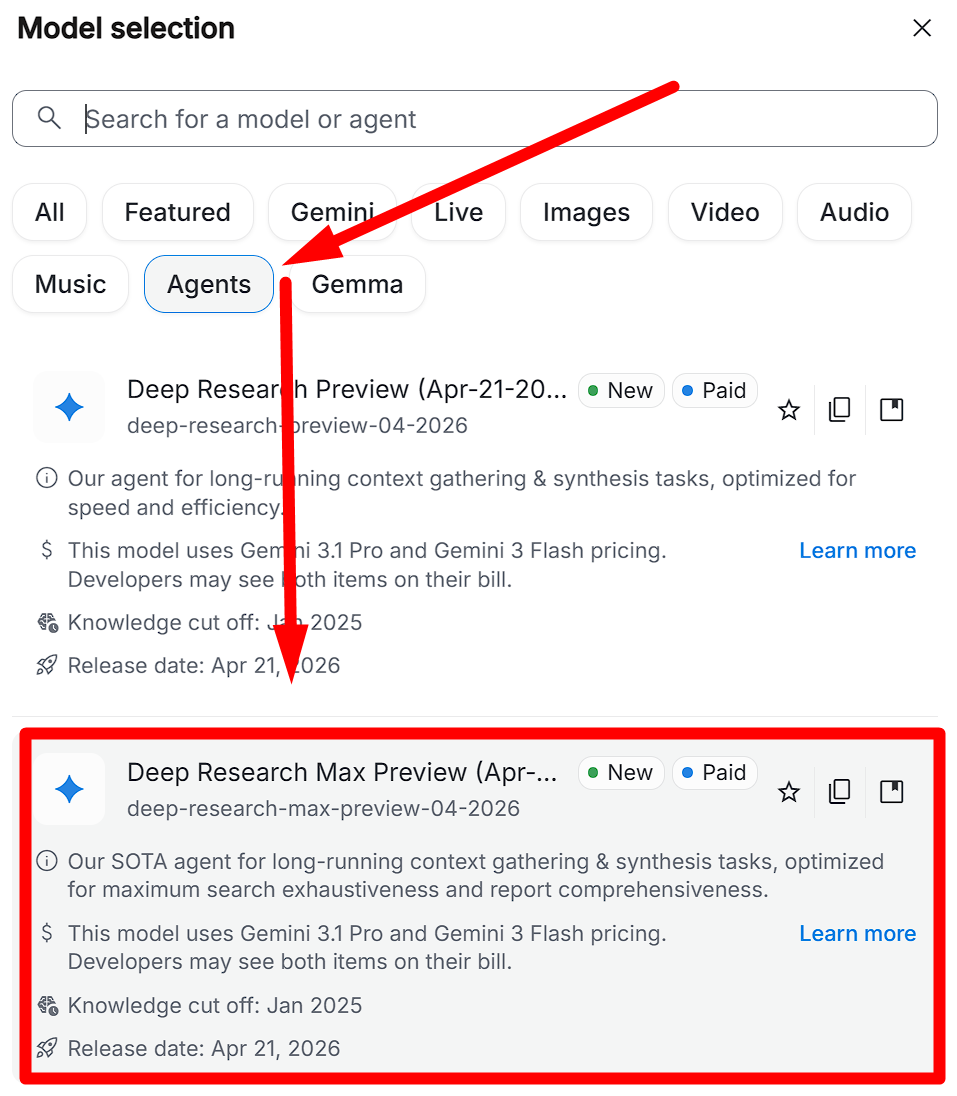Image resolution: width=957 pixels, height=1096 pixels.
Task: Switch to the Featured filter
Action: (177, 212)
